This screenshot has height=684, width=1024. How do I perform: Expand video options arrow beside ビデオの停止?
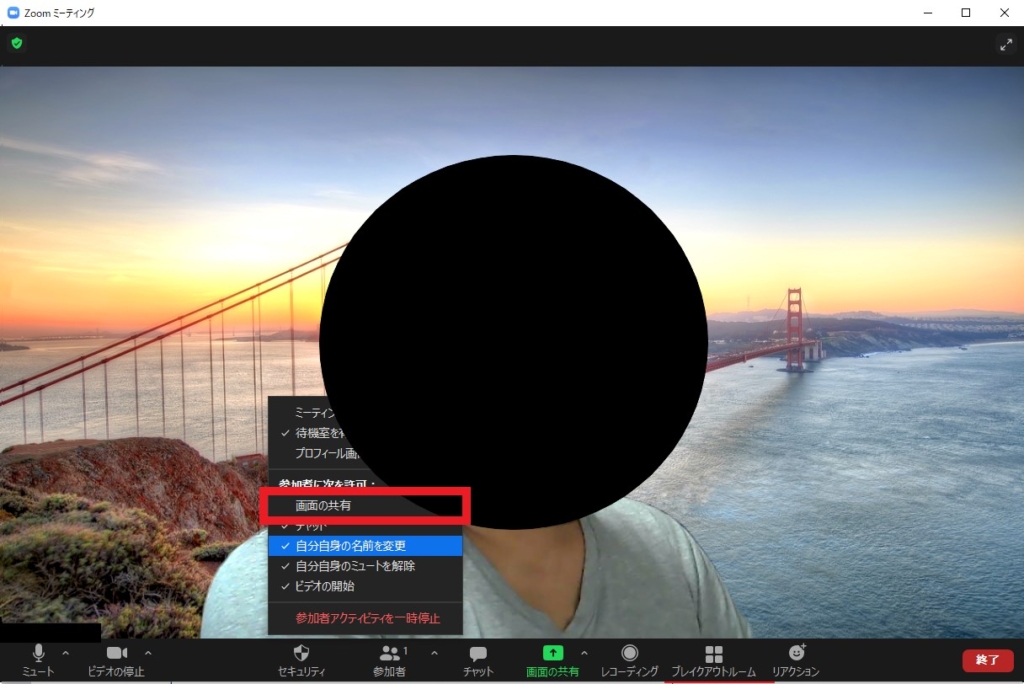pos(148,653)
